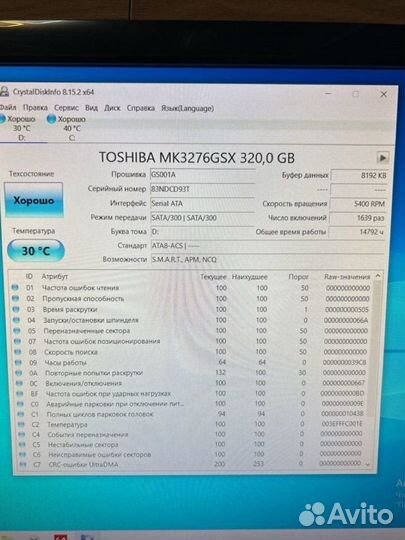Click the next disk arrow button
Screen dimensions: 405x540
coord(382,158)
